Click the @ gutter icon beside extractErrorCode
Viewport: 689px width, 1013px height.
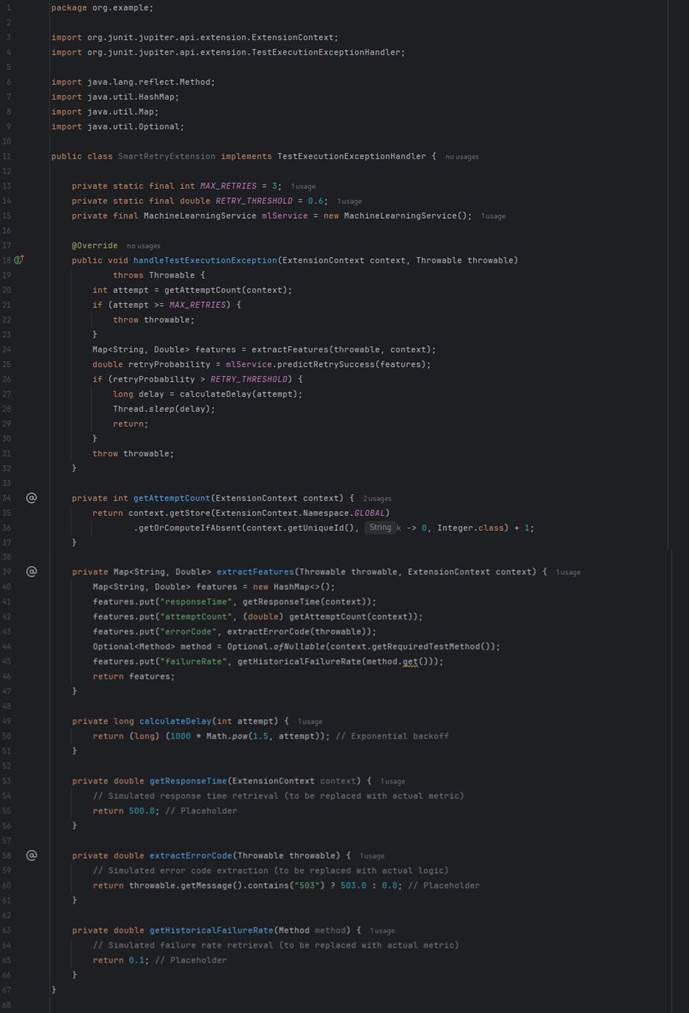pos(31,855)
